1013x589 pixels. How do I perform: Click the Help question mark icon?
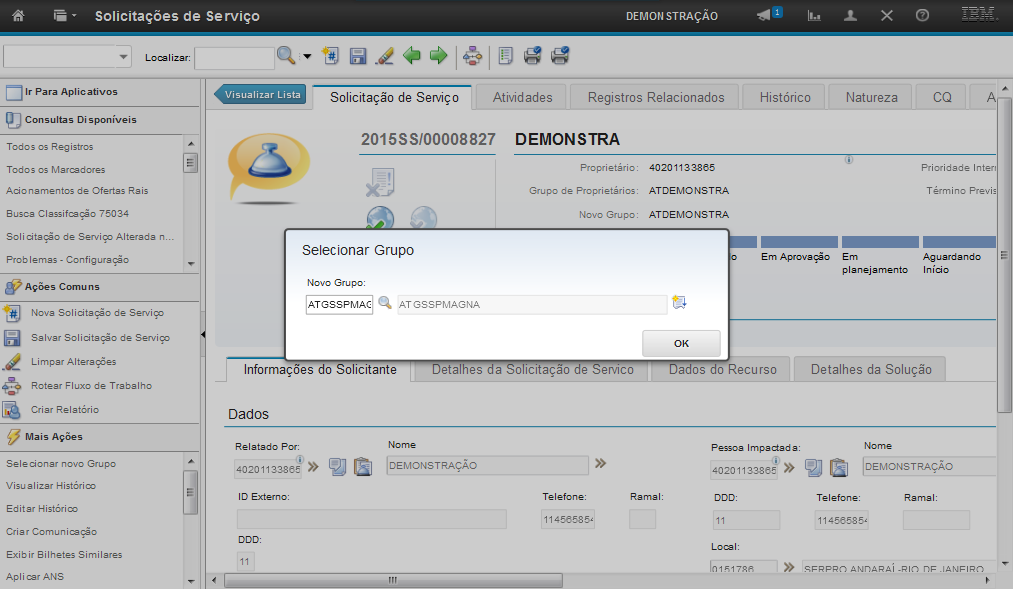(922, 16)
